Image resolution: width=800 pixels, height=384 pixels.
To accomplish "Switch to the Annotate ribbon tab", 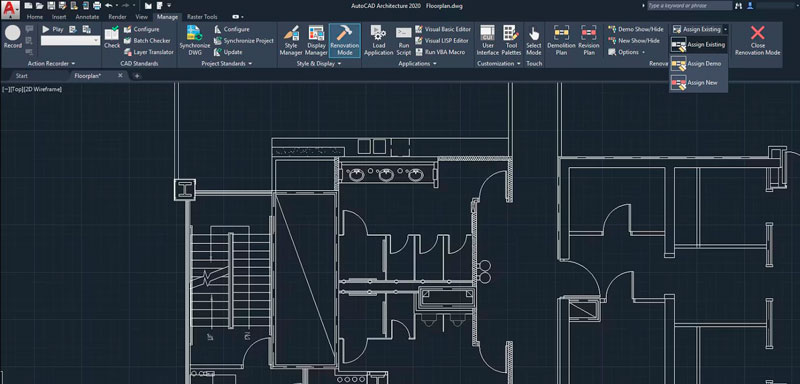I will tap(87, 17).
